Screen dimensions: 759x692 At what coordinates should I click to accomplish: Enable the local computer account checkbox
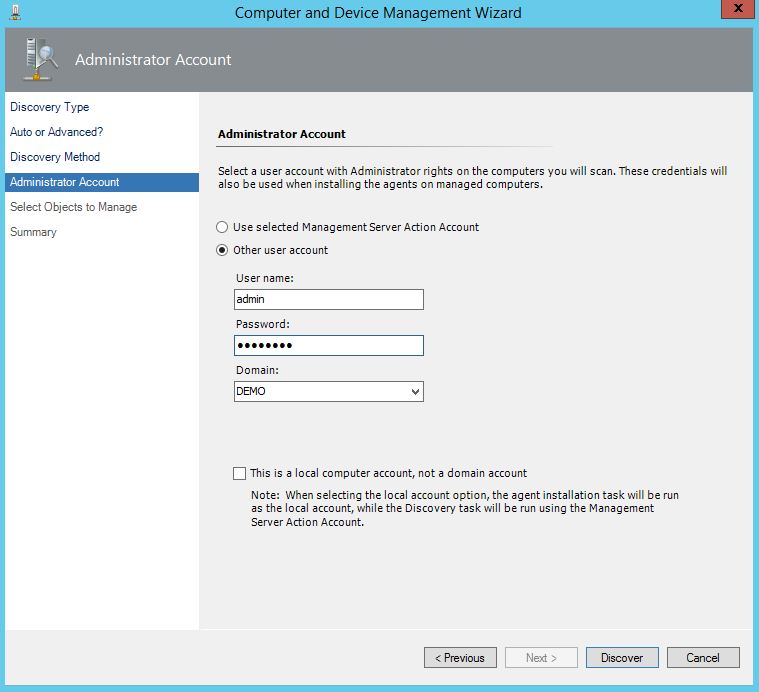pos(239,473)
